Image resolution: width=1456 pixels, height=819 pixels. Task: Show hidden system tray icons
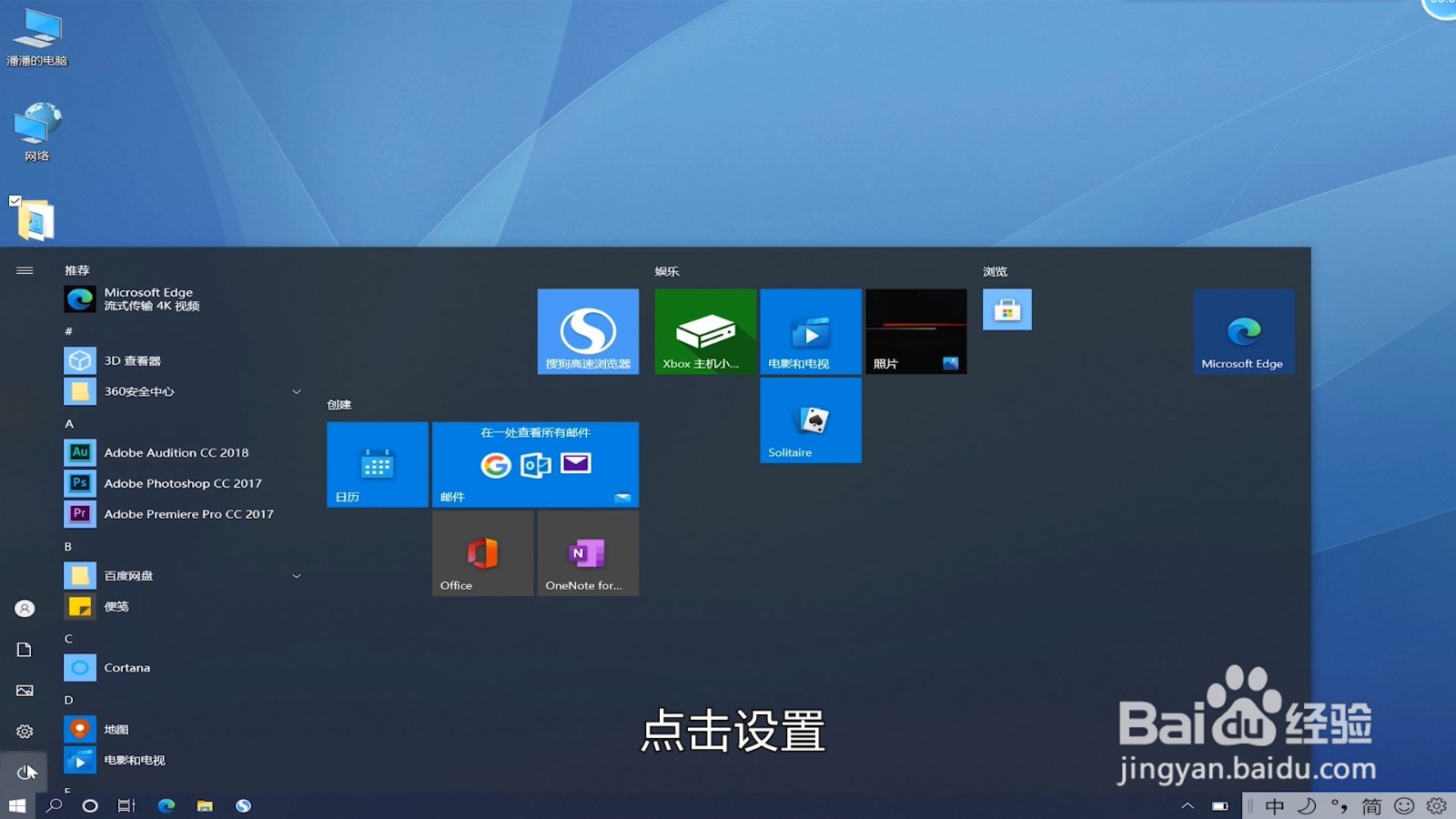(1188, 805)
